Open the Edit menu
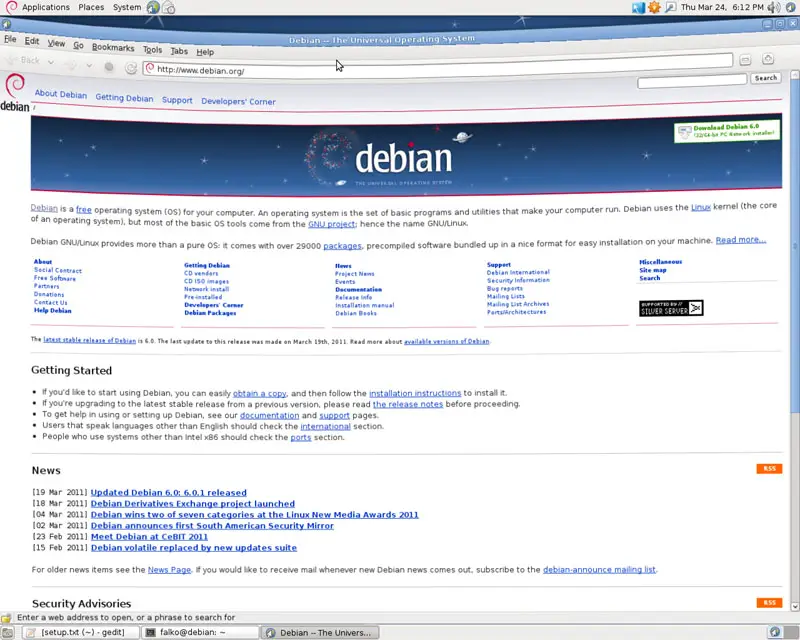Viewport: 800px width, 640px height. tap(32, 41)
